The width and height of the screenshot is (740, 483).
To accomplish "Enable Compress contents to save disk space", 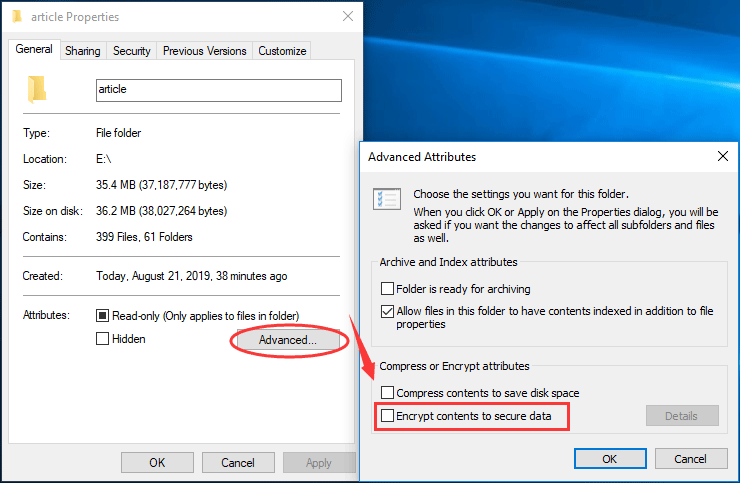I will coord(387,392).
